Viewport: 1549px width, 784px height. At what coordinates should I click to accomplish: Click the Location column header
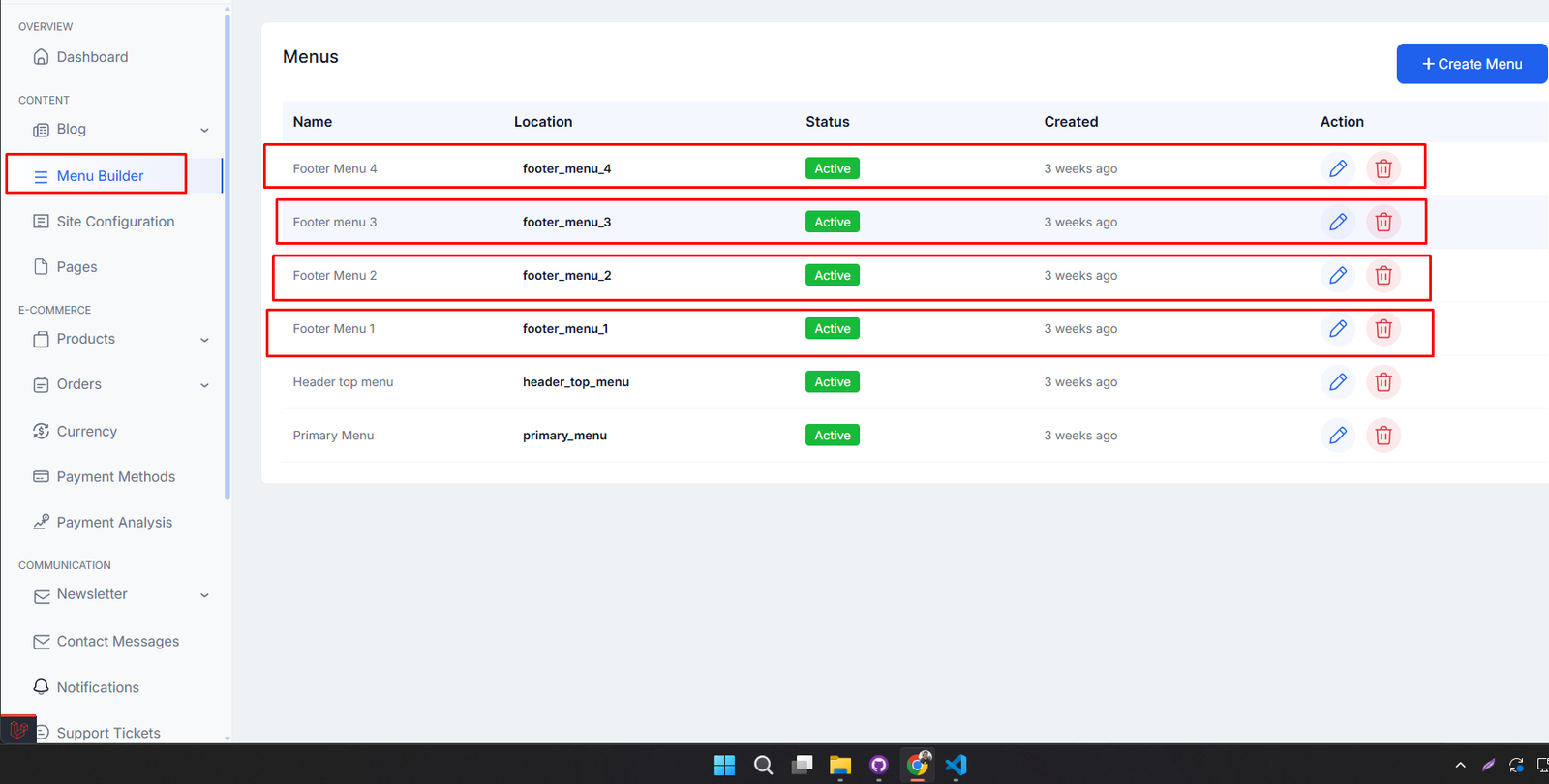[x=543, y=122]
